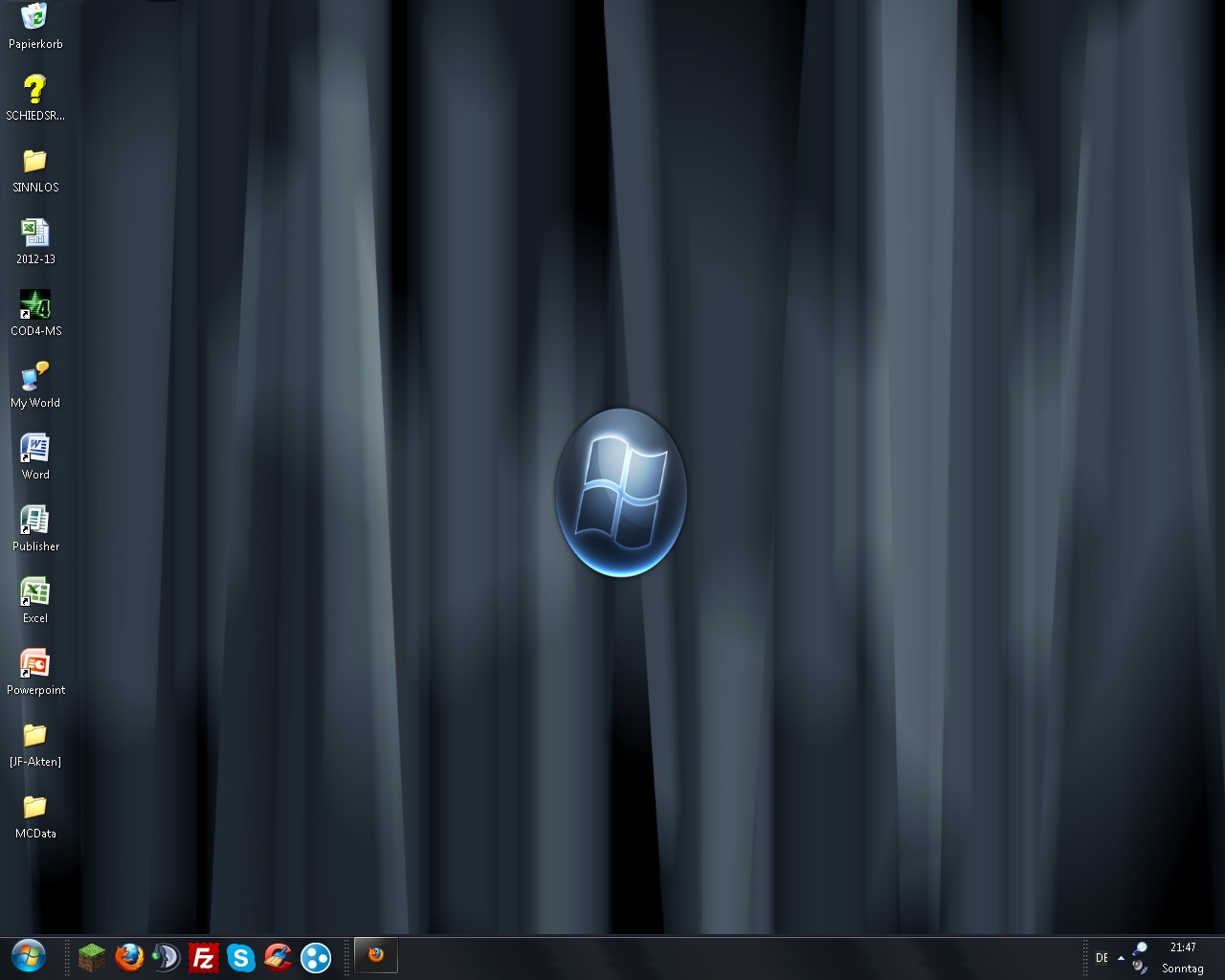Image resolution: width=1225 pixels, height=980 pixels.
Task: Open FileZilla from the taskbar
Action: pyautogui.click(x=204, y=957)
